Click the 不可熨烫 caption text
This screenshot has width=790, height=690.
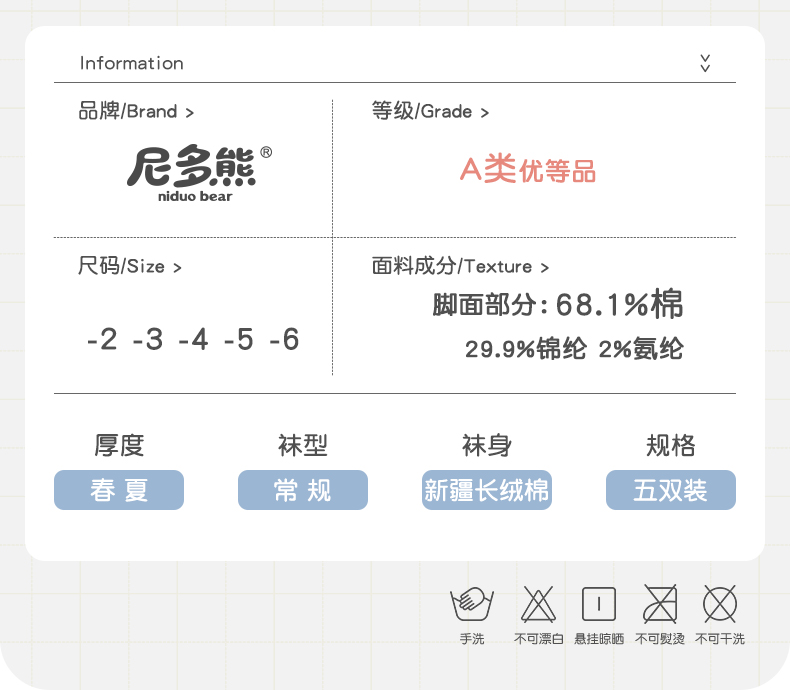660,639
